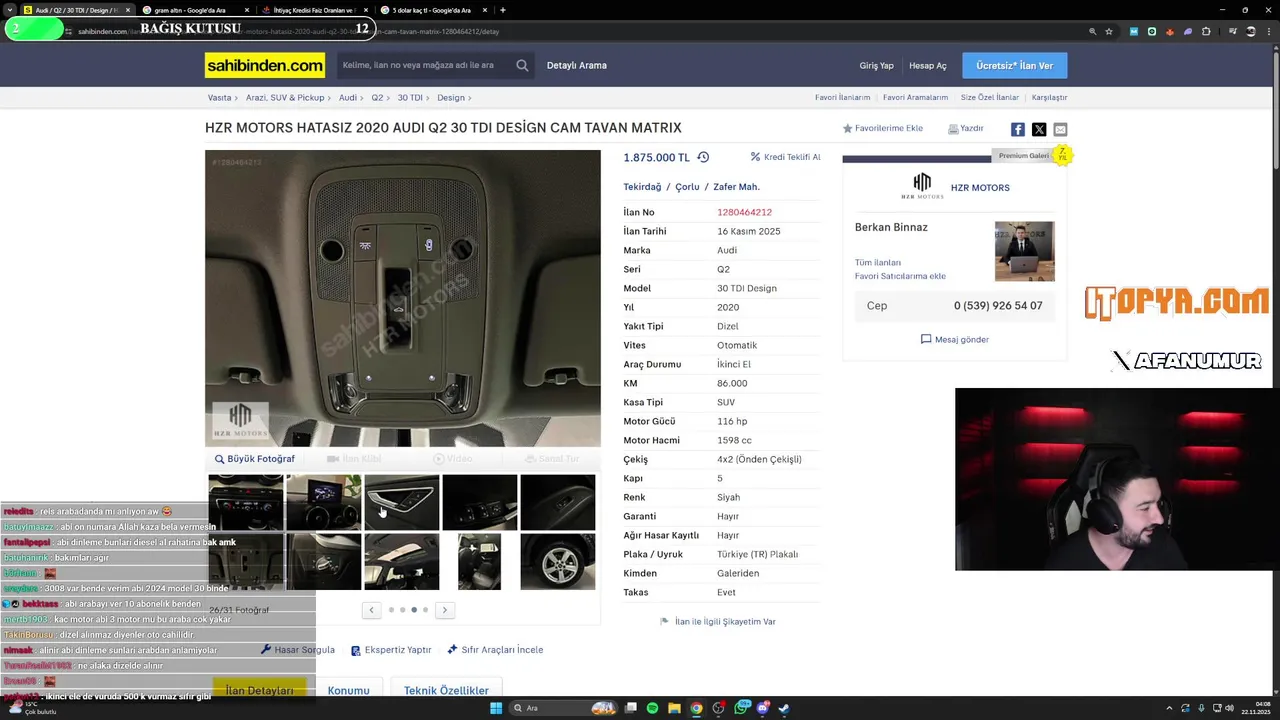Screen dimensions: 1280x720
Task: Open Chrome extensions puzzle icon
Action: (1206, 31)
